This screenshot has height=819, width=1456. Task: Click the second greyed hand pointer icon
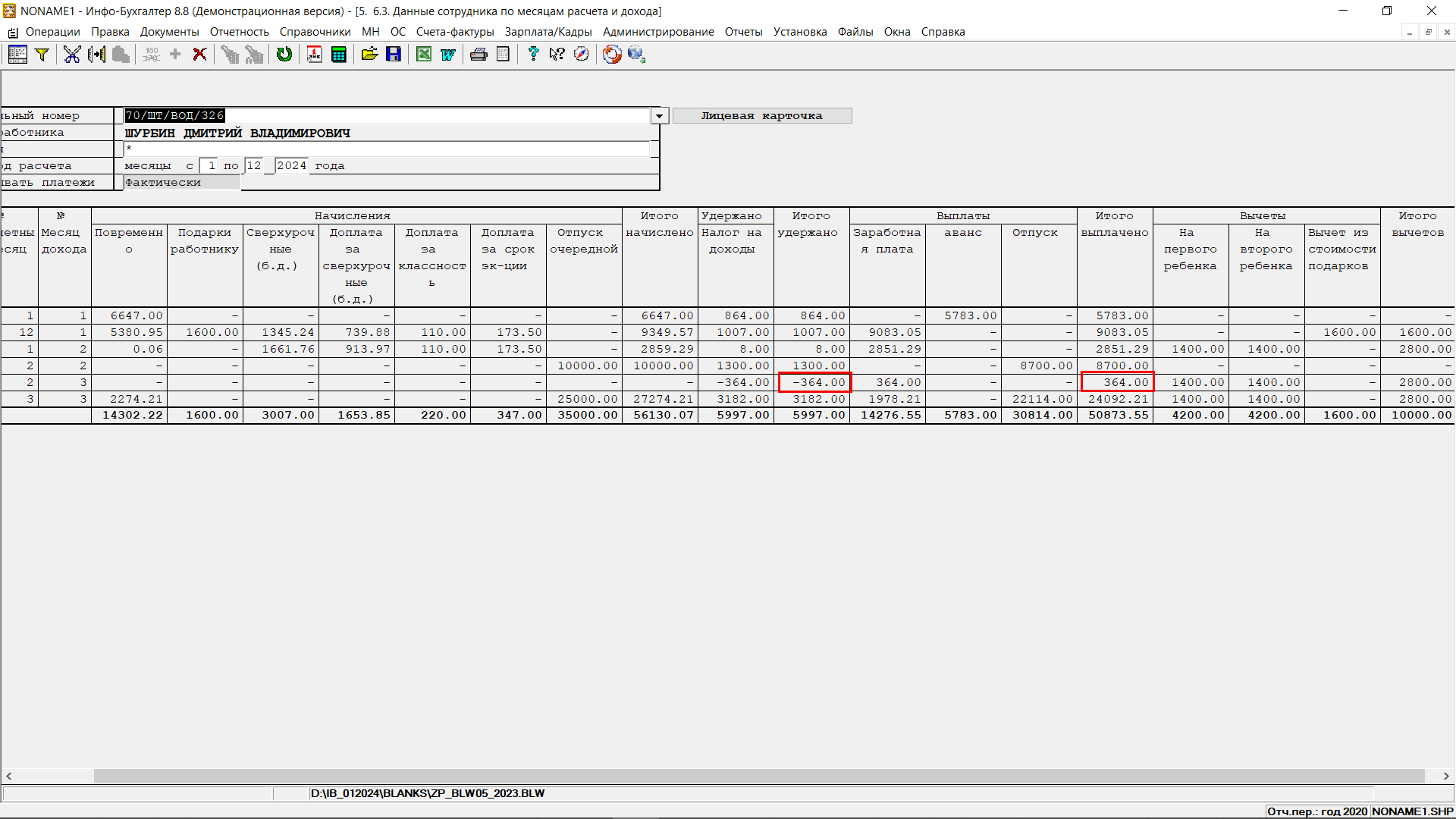[x=254, y=55]
